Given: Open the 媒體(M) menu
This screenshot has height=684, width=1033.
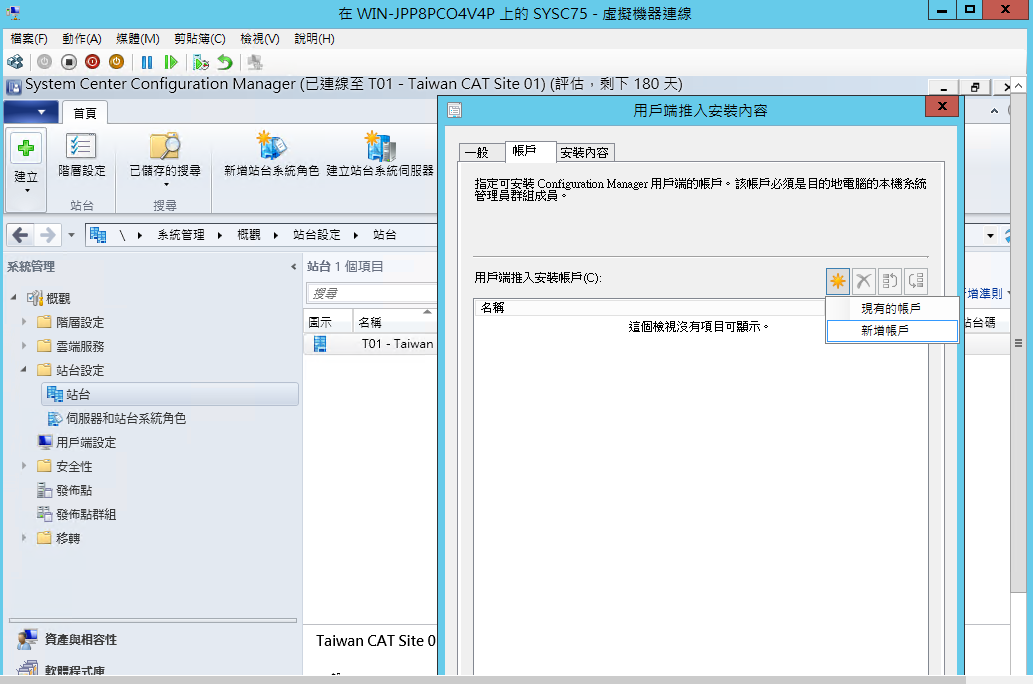Looking at the screenshot, I should (x=138, y=39).
